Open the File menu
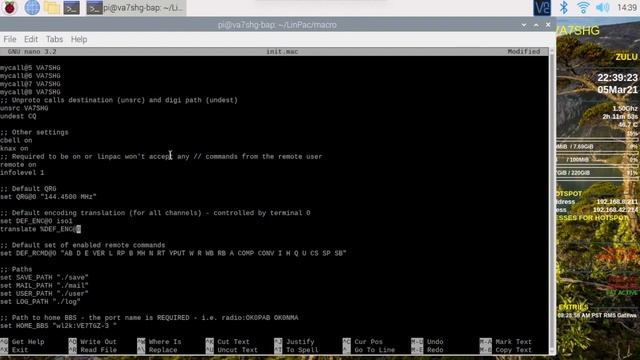The height and width of the screenshot is (360, 640). click(10, 39)
